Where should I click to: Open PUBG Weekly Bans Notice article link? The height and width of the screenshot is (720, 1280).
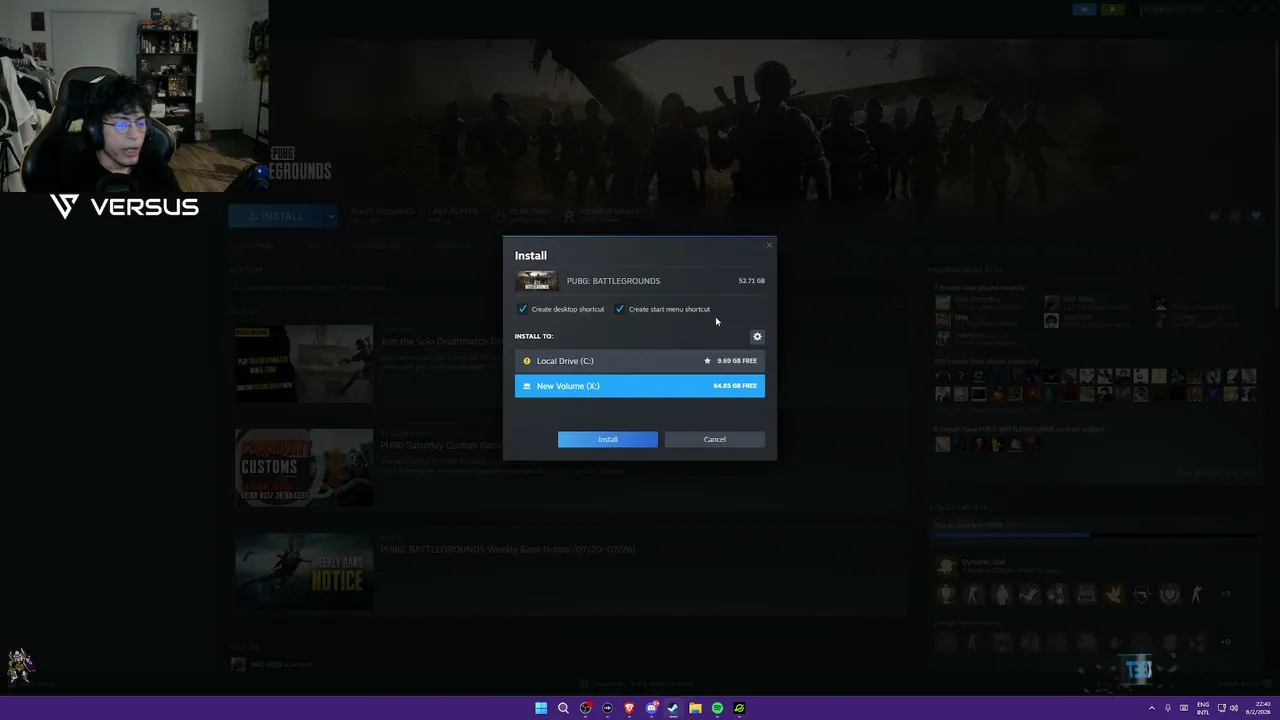508,549
